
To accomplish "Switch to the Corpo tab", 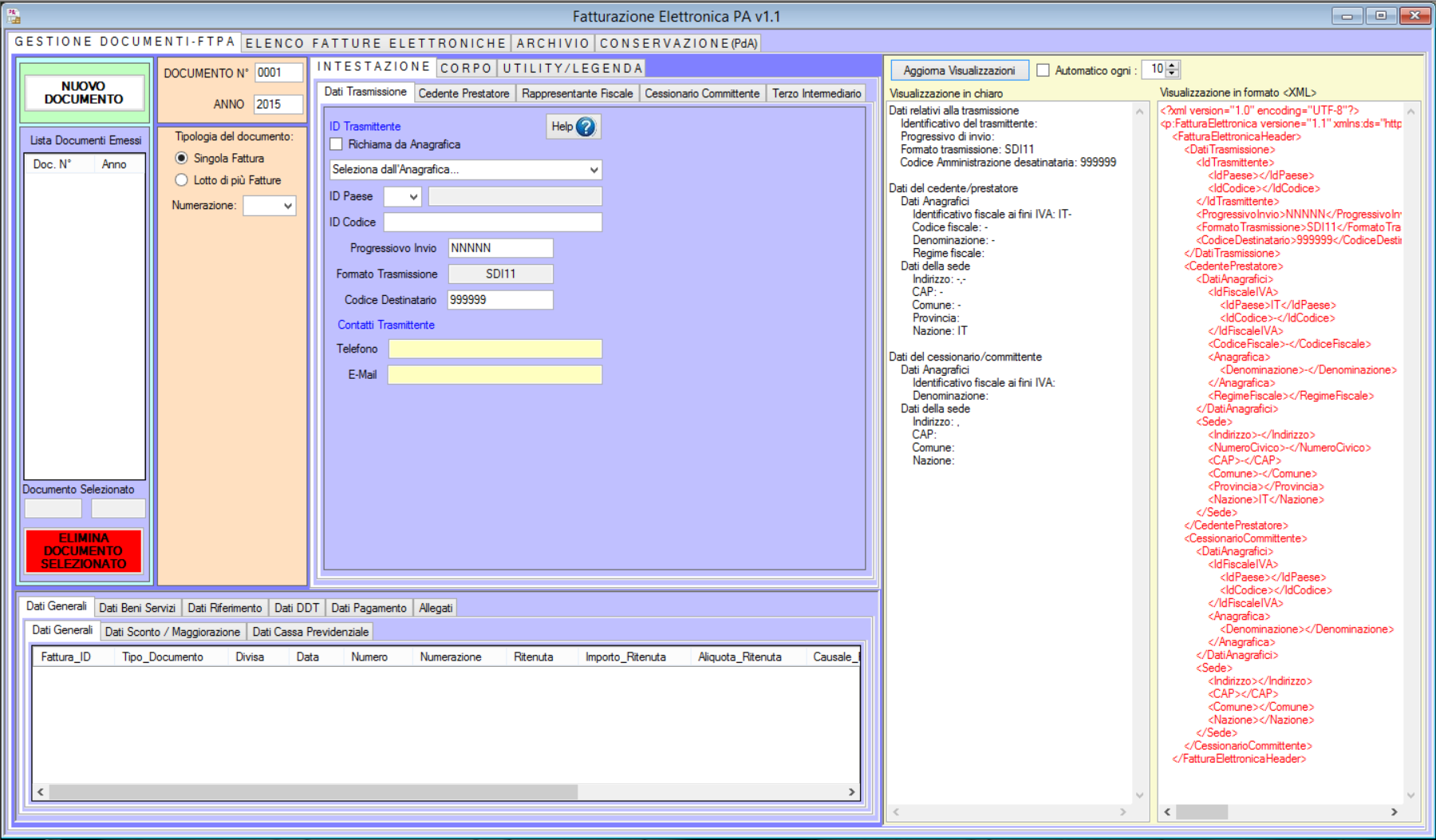I will point(466,68).
